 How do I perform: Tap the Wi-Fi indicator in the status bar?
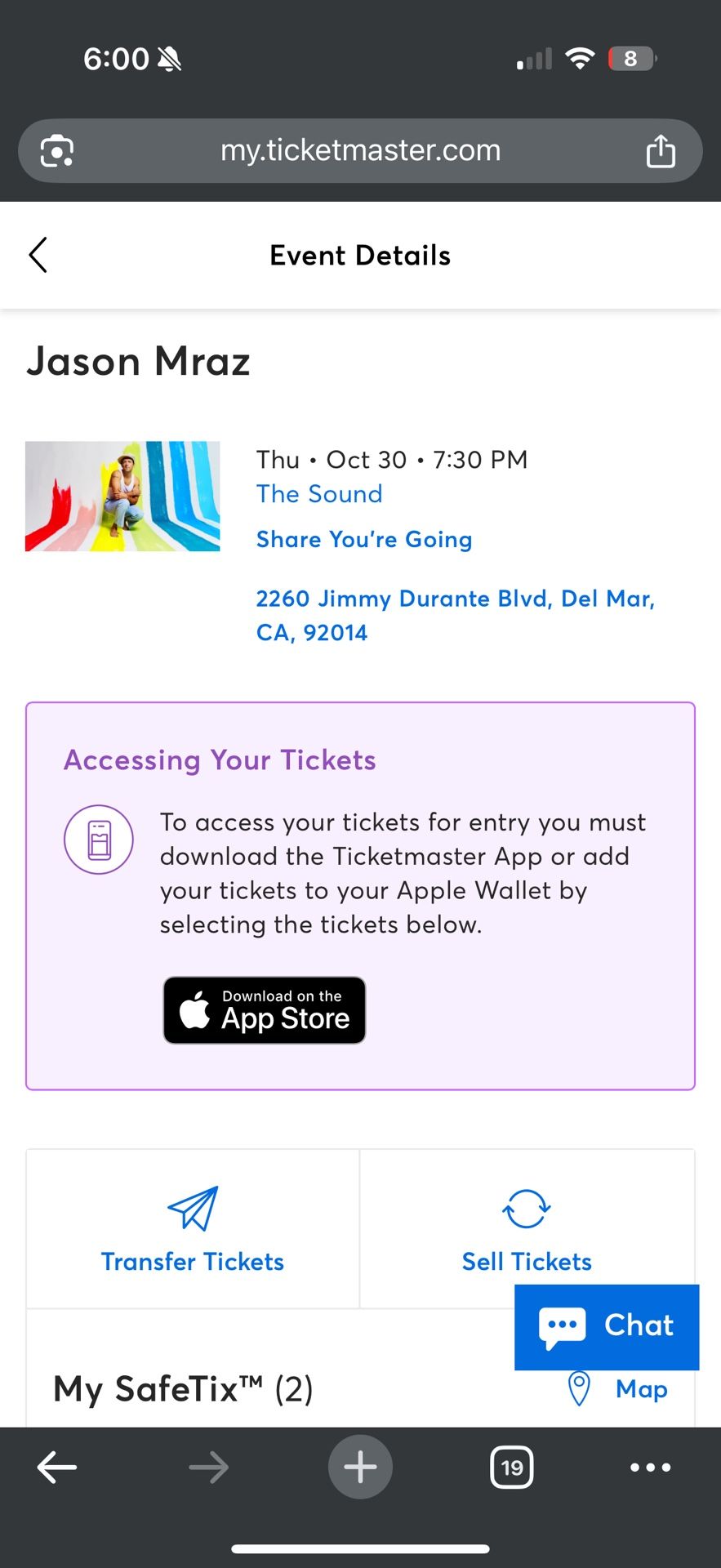(x=580, y=57)
